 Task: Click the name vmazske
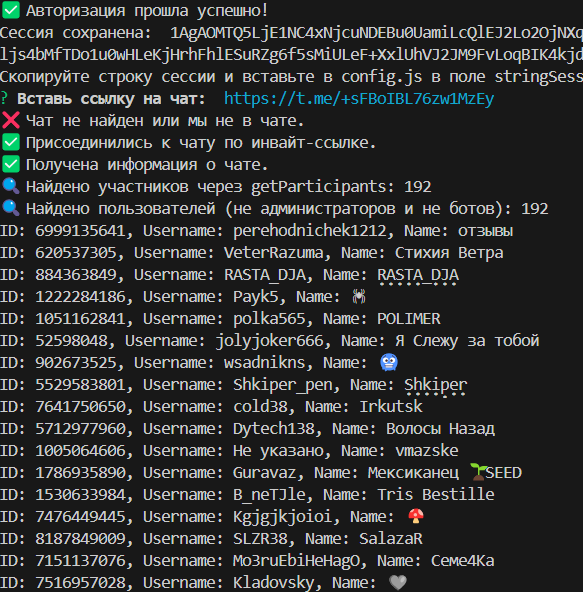coord(427,450)
